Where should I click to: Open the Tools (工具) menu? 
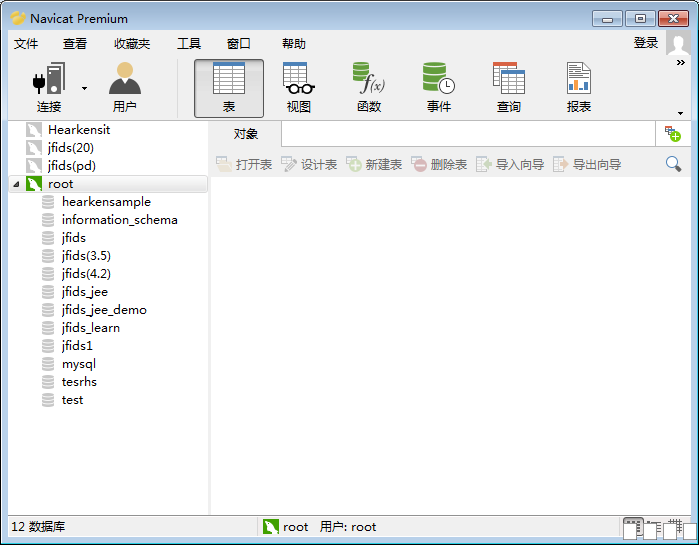(189, 44)
